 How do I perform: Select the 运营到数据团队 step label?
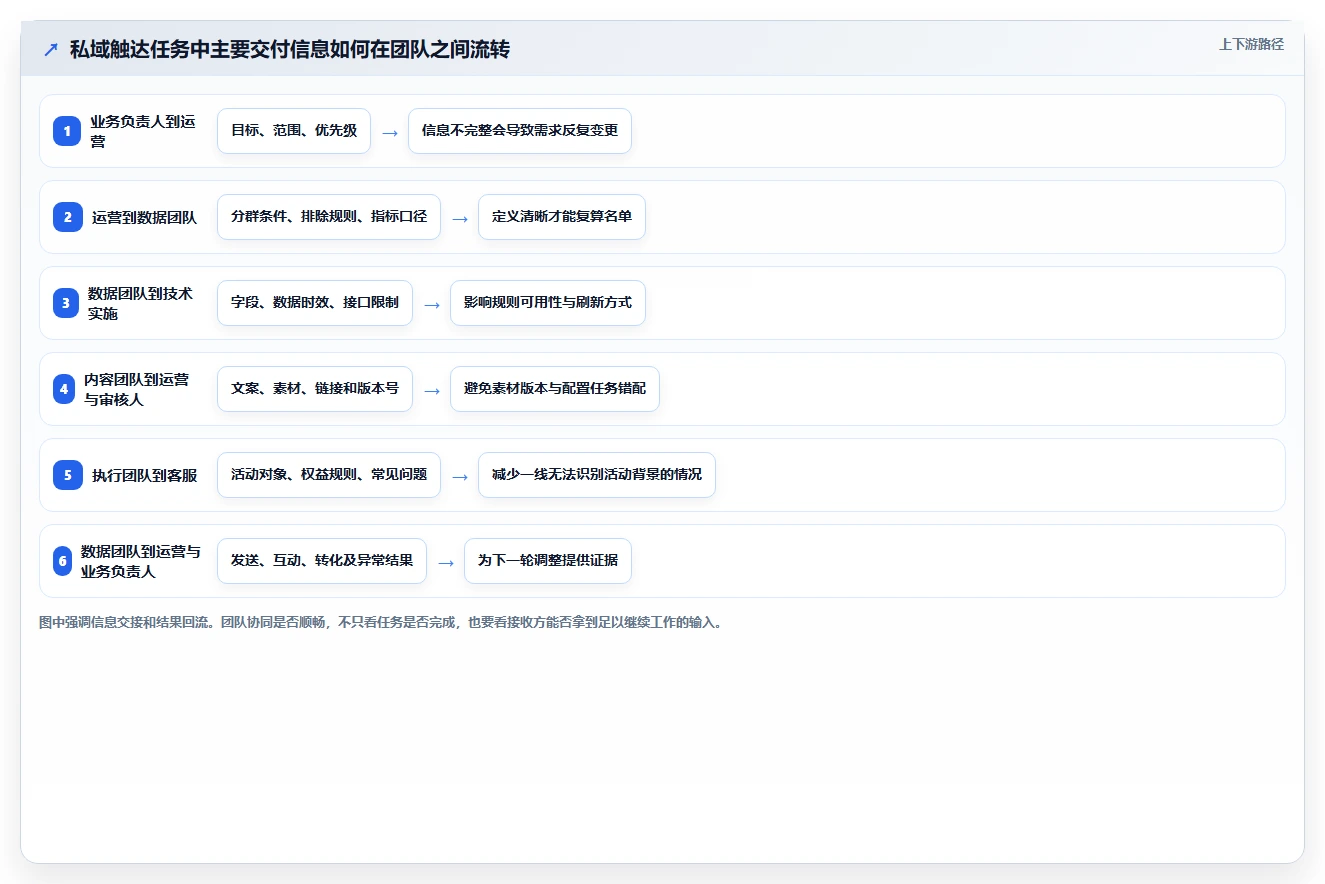point(144,217)
